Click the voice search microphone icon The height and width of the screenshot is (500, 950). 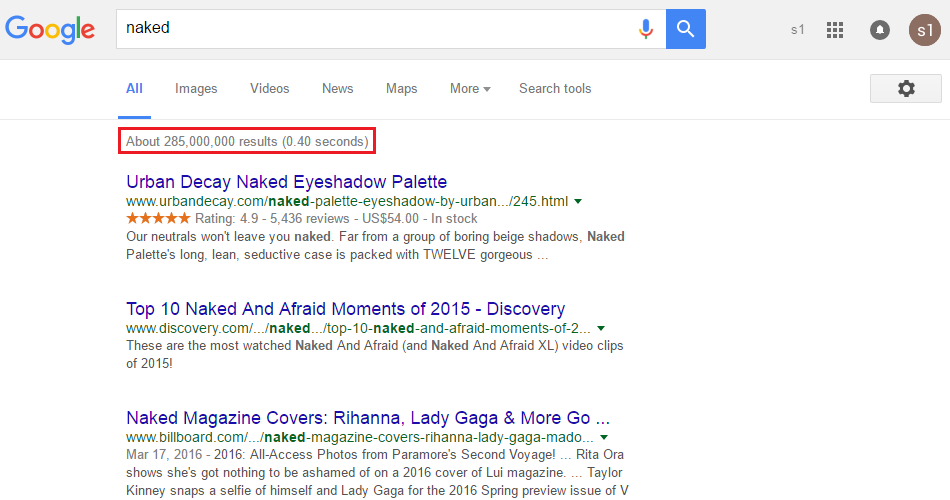[646, 29]
